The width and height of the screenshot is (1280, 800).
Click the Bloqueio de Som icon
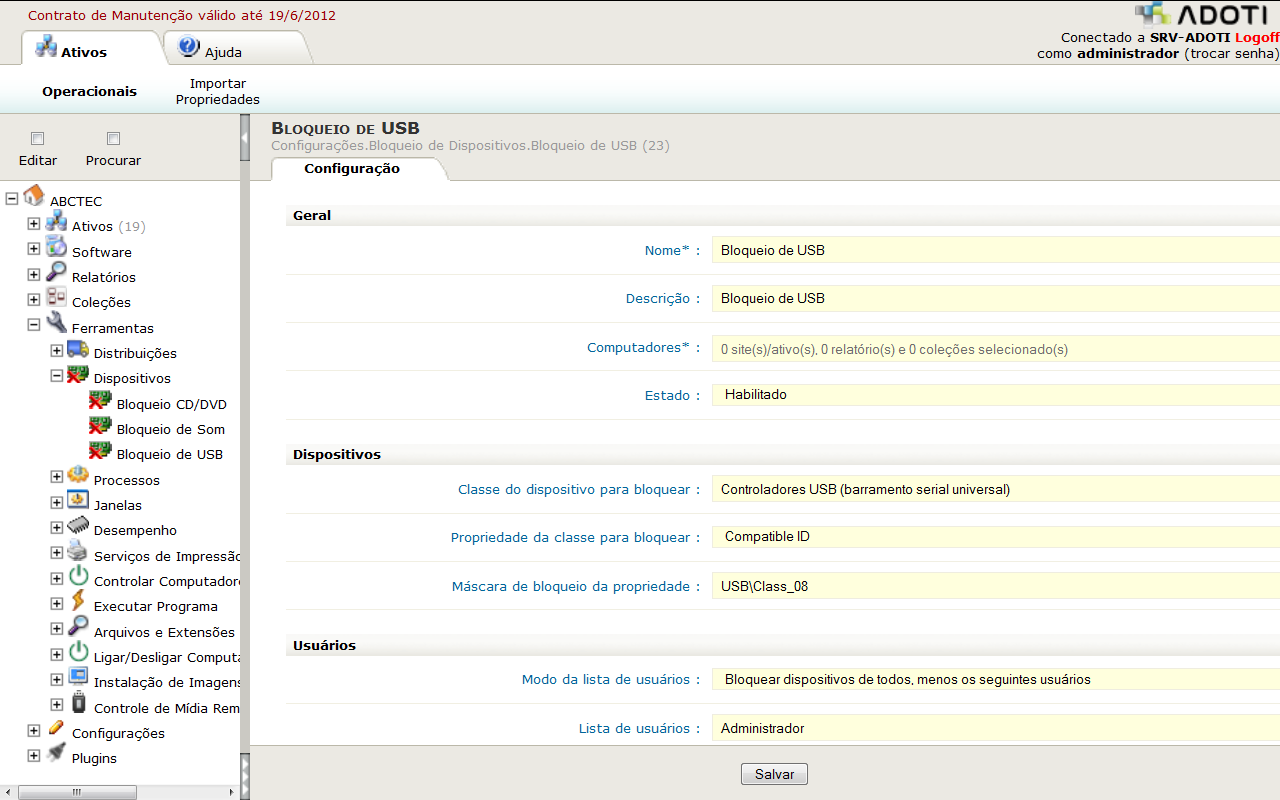tap(100, 425)
